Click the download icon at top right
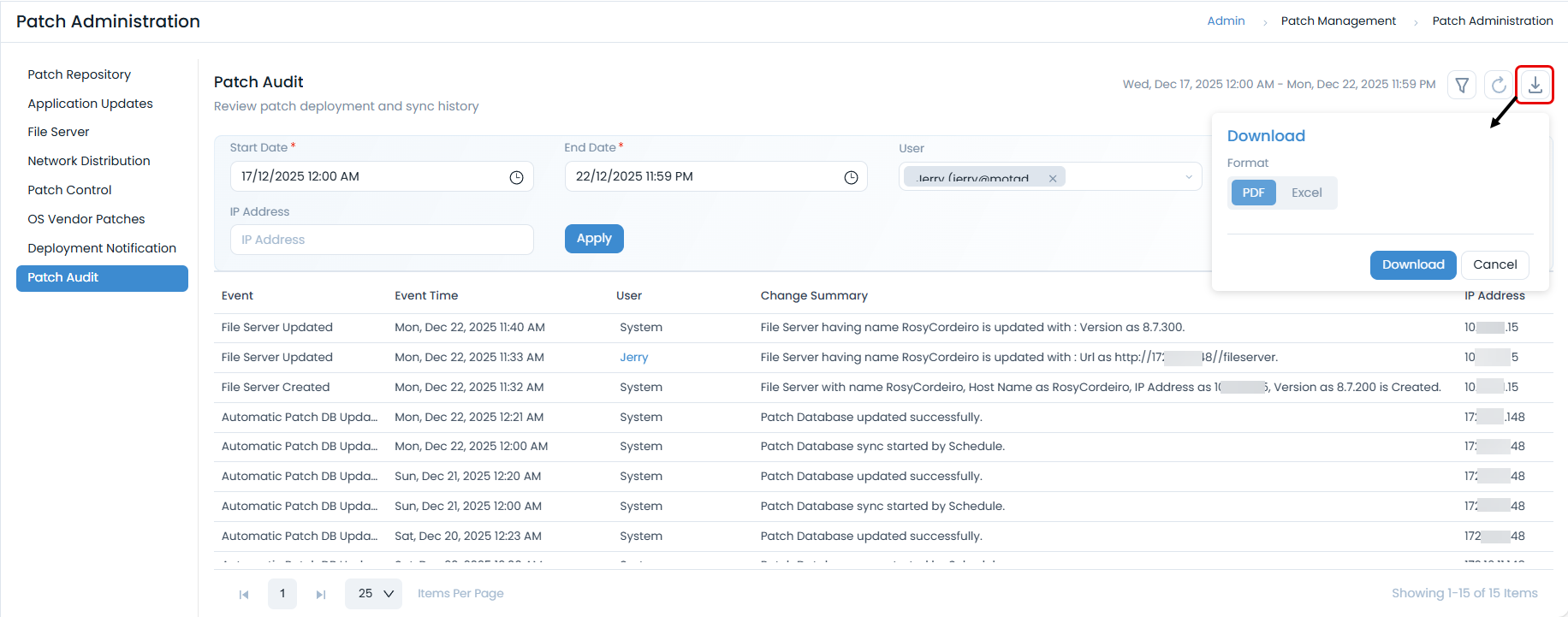Viewport: 1568px width, 617px height. tap(1535, 85)
